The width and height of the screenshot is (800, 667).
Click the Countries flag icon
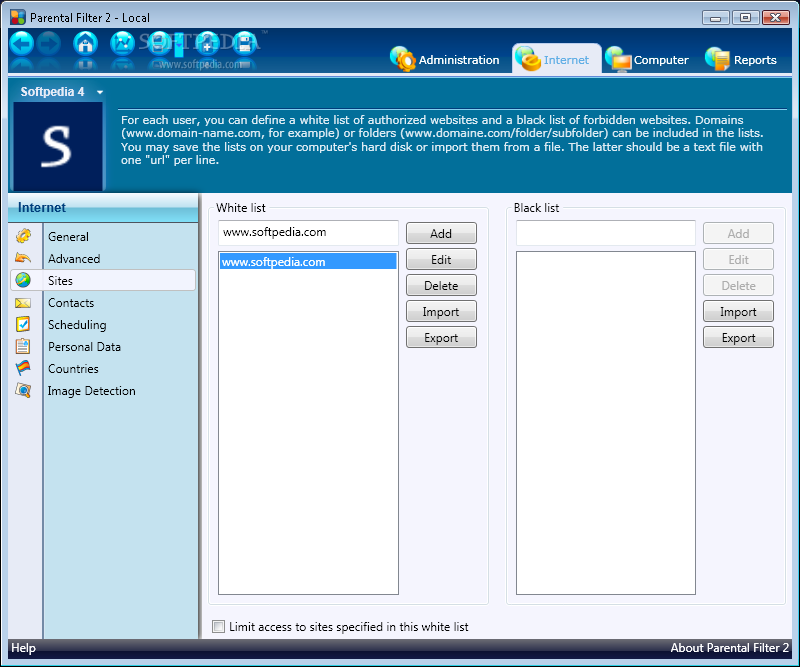click(x=23, y=367)
